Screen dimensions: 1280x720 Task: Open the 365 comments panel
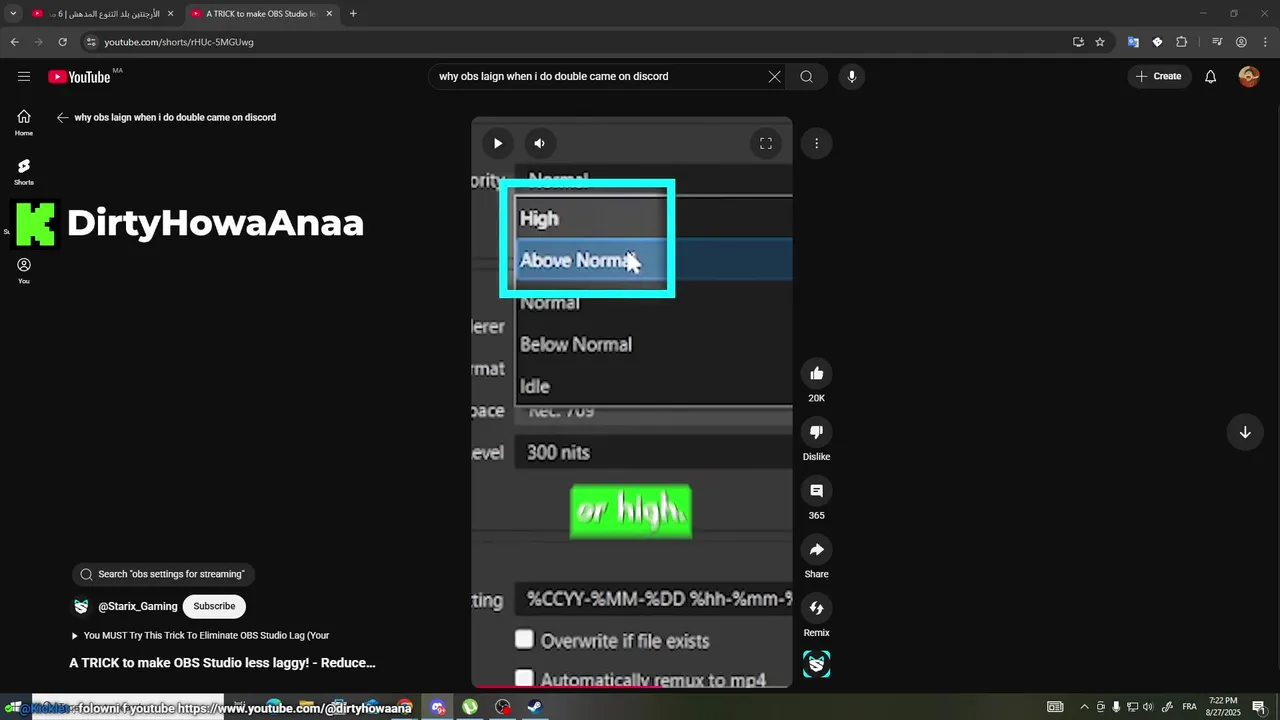click(x=816, y=491)
